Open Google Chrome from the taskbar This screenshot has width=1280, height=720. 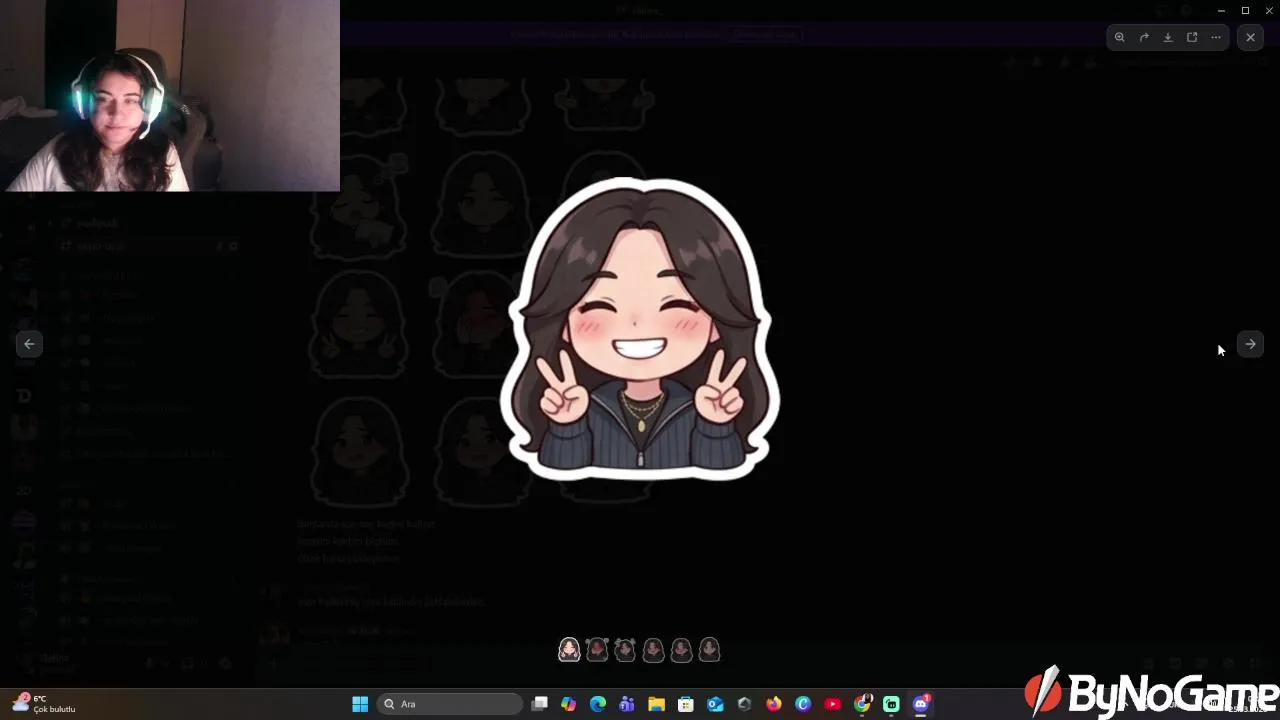click(862, 704)
